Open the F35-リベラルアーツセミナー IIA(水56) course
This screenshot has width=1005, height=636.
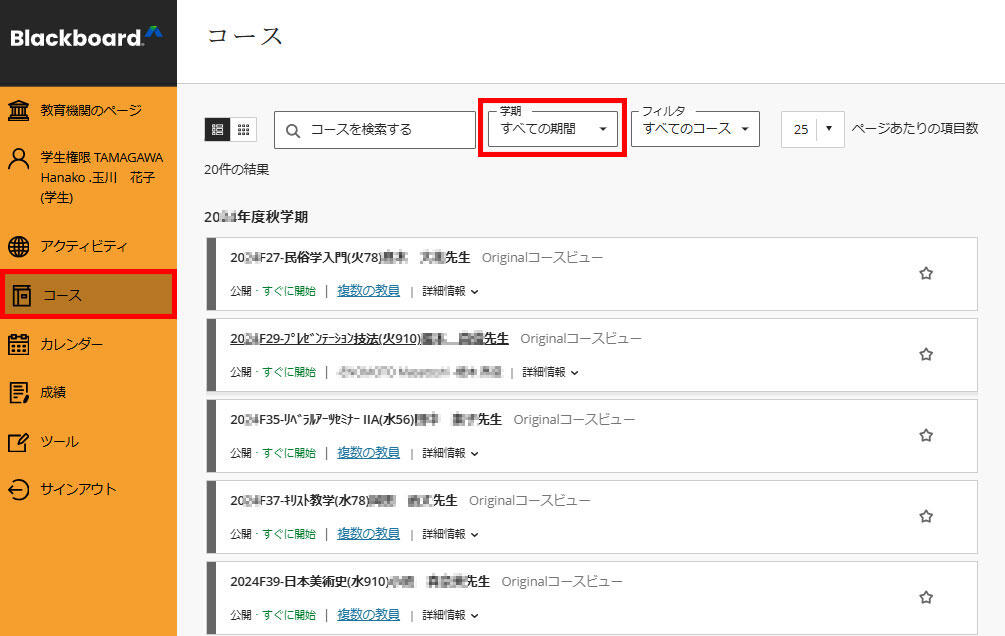(366, 419)
